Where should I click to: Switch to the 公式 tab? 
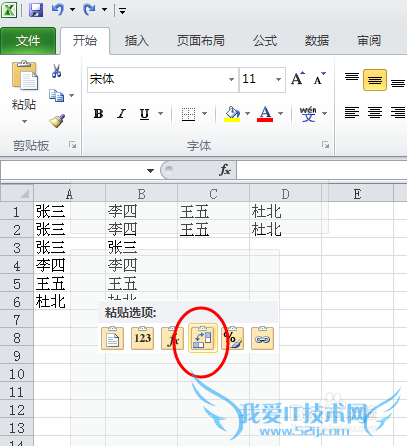pyautogui.click(x=265, y=41)
